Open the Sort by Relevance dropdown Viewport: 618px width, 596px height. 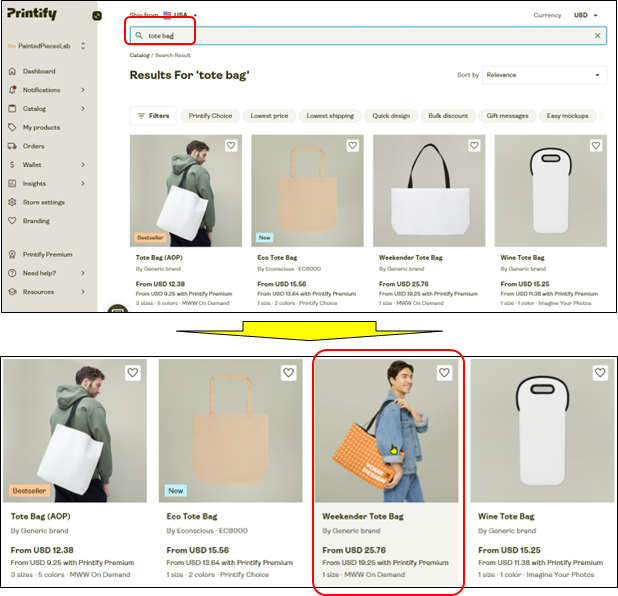click(544, 75)
